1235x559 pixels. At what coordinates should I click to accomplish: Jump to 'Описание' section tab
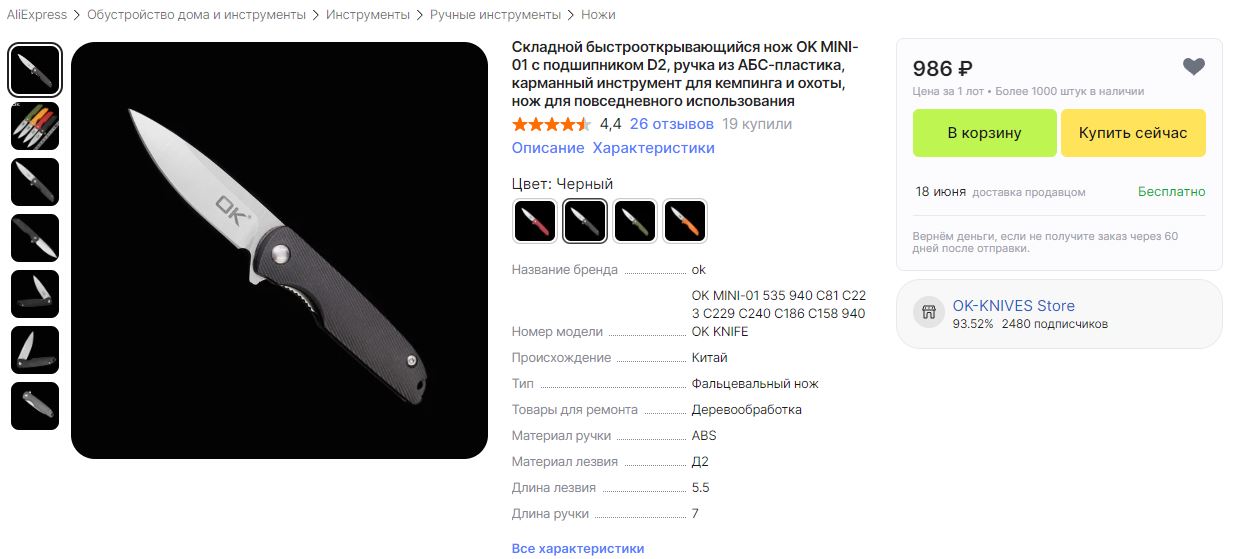point(548,148)
